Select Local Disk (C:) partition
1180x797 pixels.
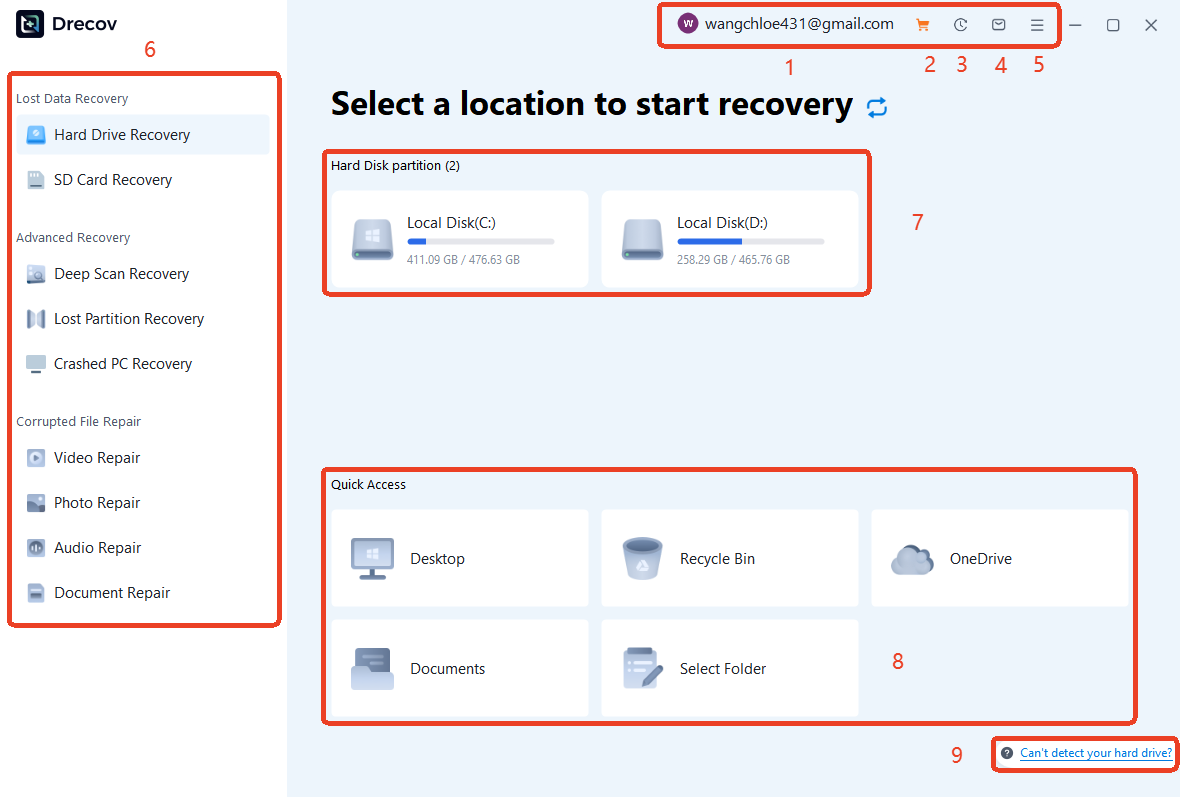click(x=459, y=240)
